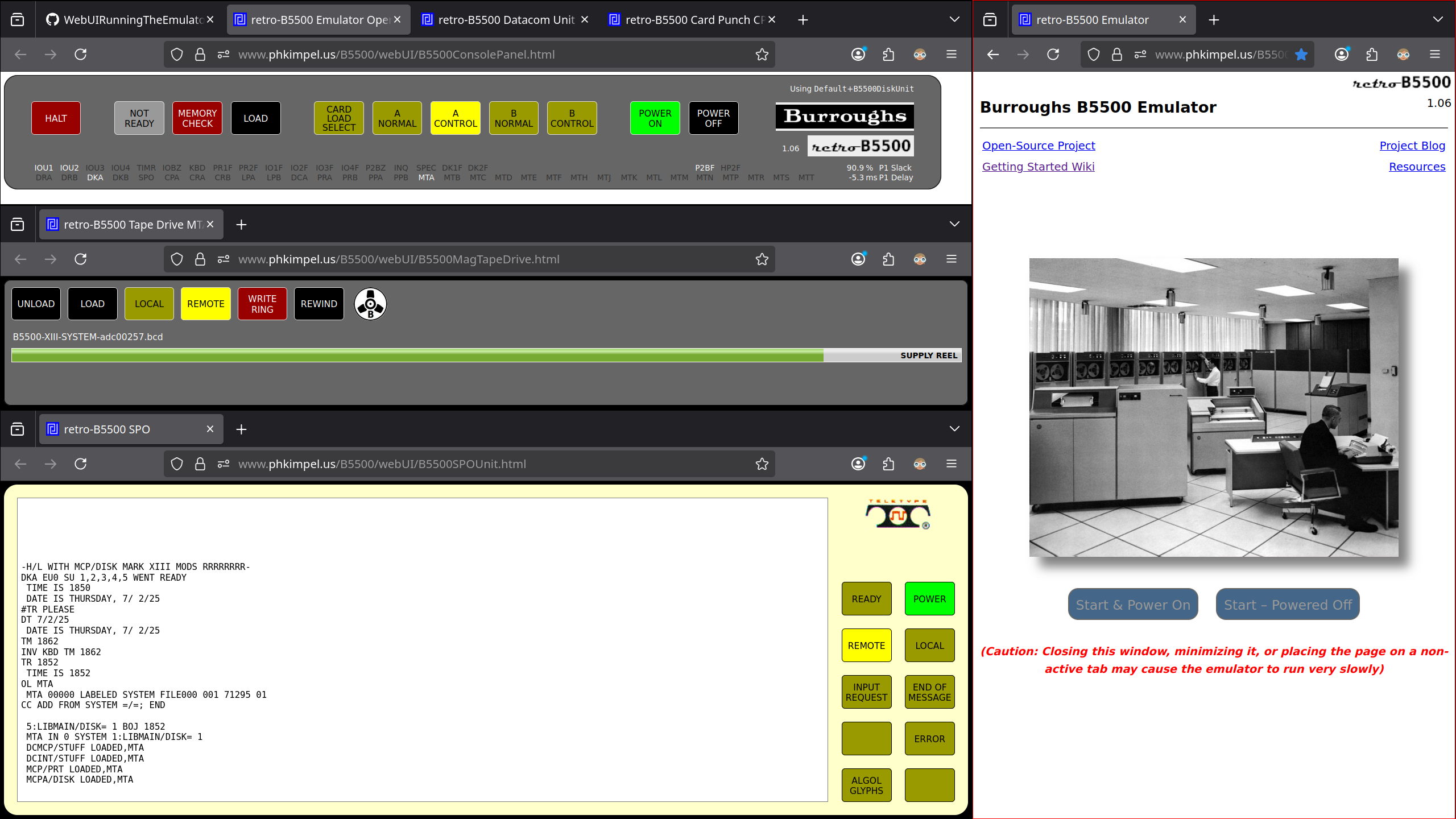Viewport: 1456px width, 819px height.
Task: Click the SPO paper output area
Action: coord(423,650)
